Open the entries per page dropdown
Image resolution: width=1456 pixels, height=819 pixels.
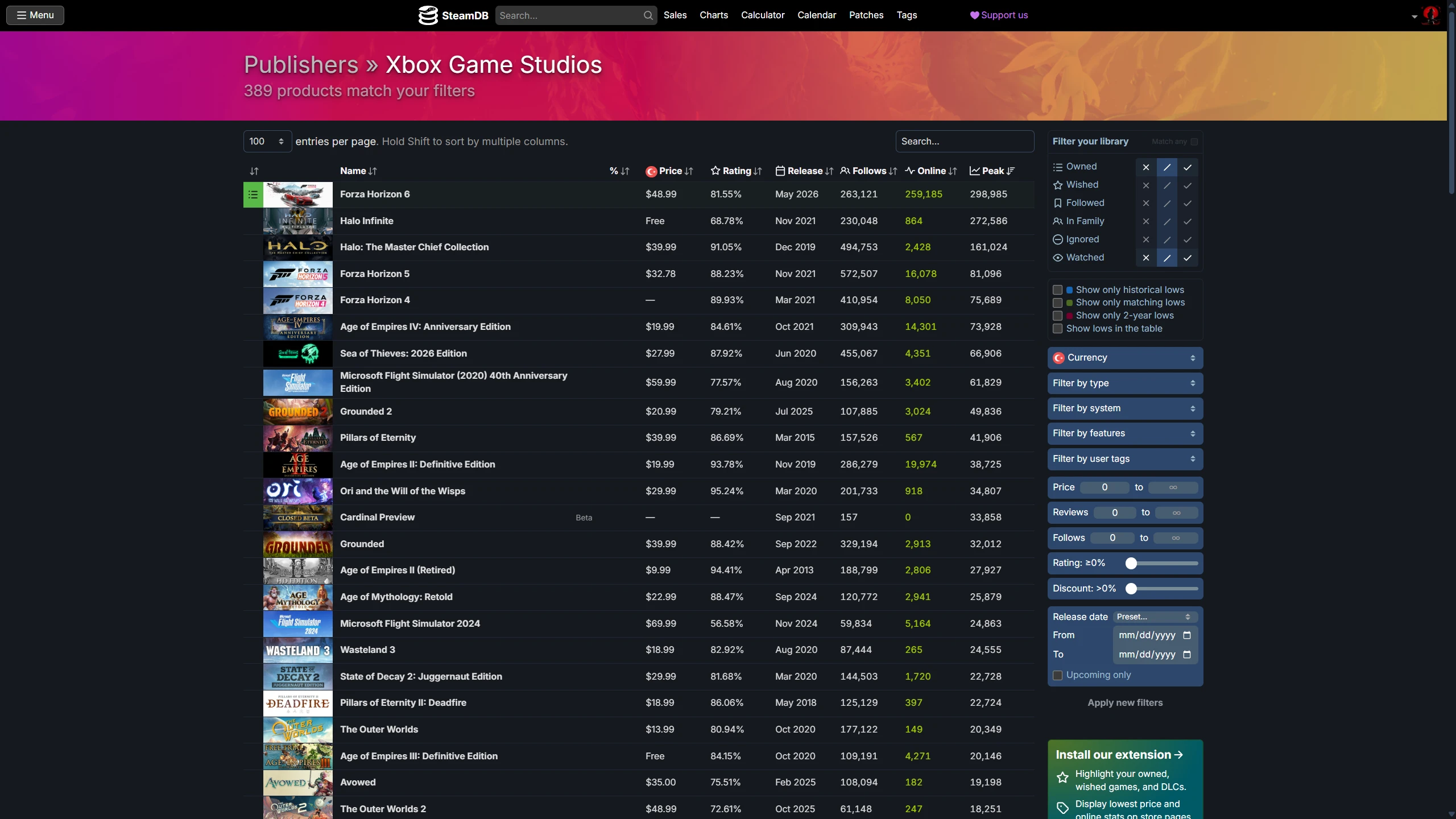267,142
